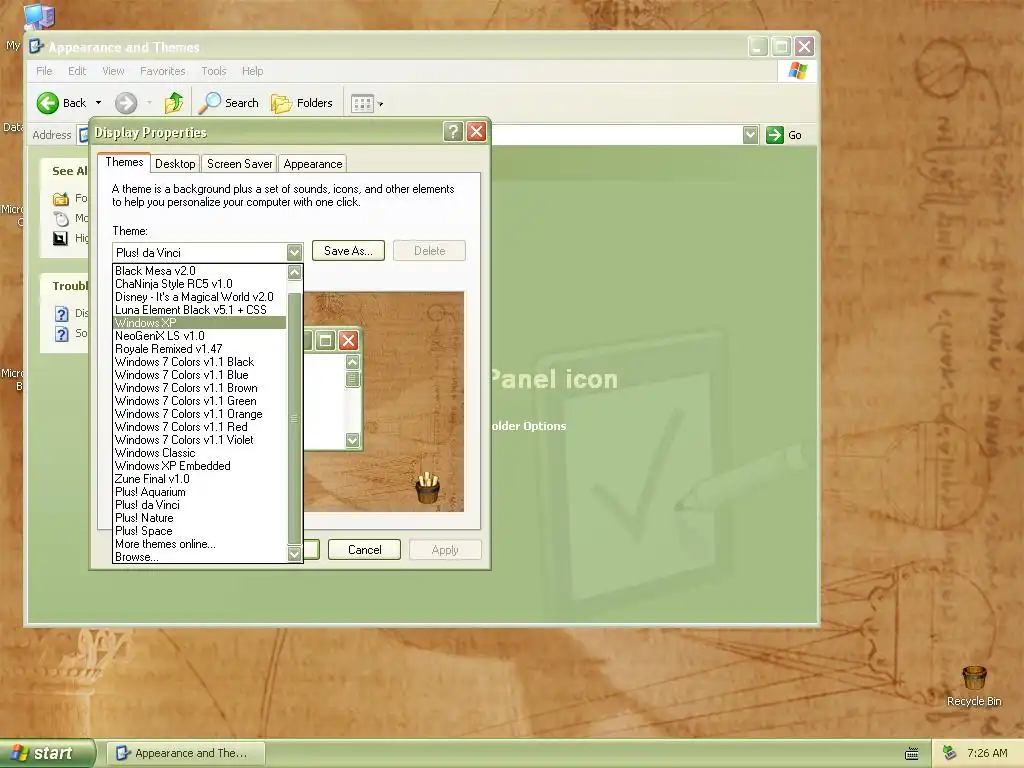Choose Windows 7 Colors v1.1 Brown
Screen dimensions: 1024x768
point(199,388)
